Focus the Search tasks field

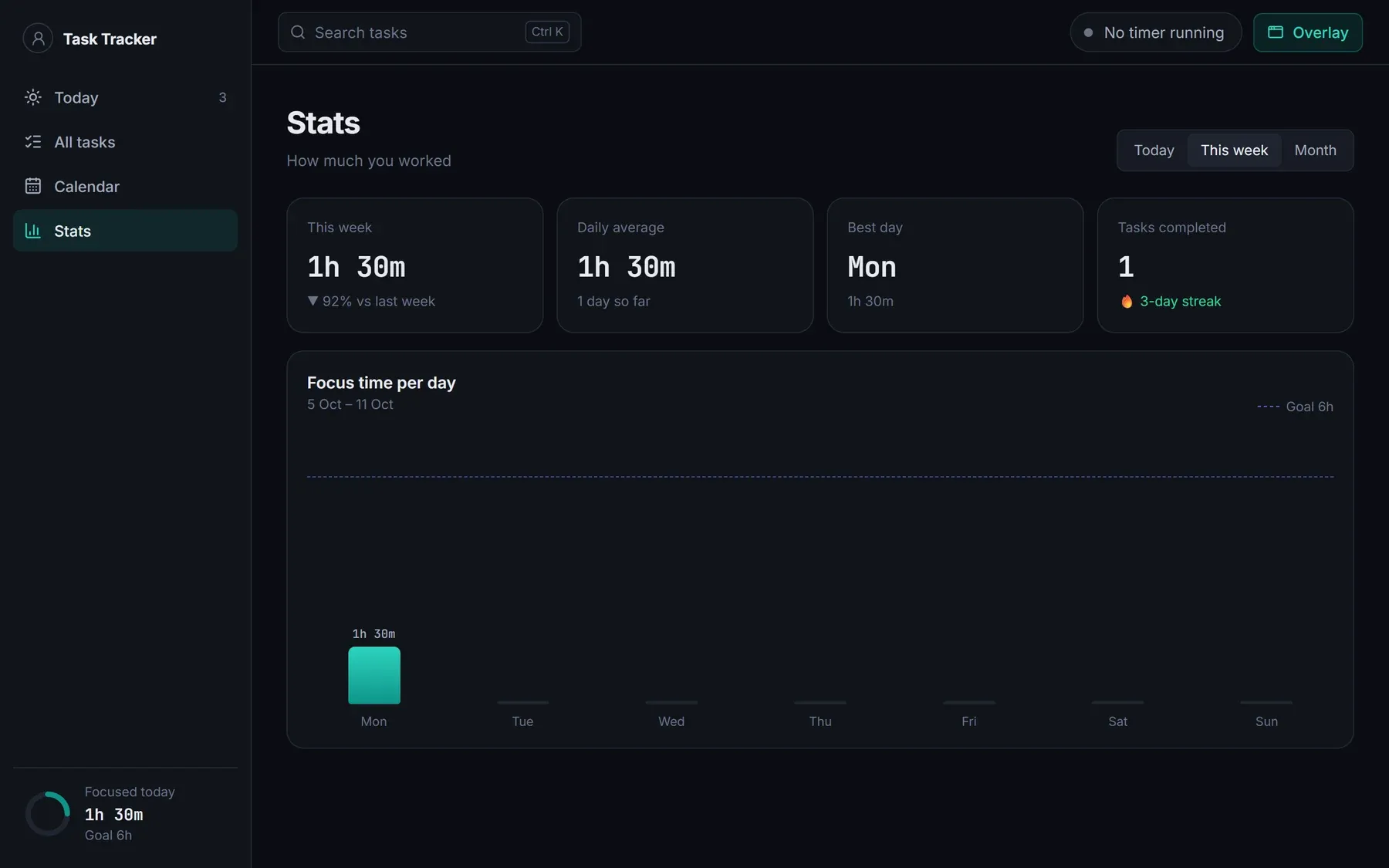click(429, 32)
